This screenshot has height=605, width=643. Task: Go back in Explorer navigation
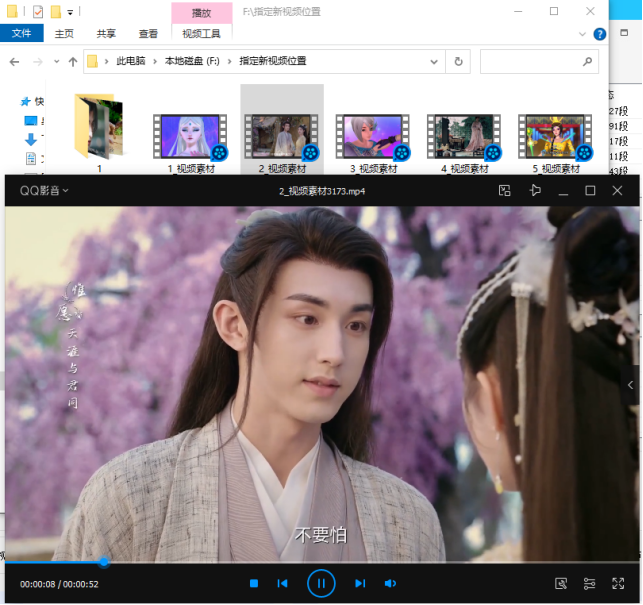(14, 62)
